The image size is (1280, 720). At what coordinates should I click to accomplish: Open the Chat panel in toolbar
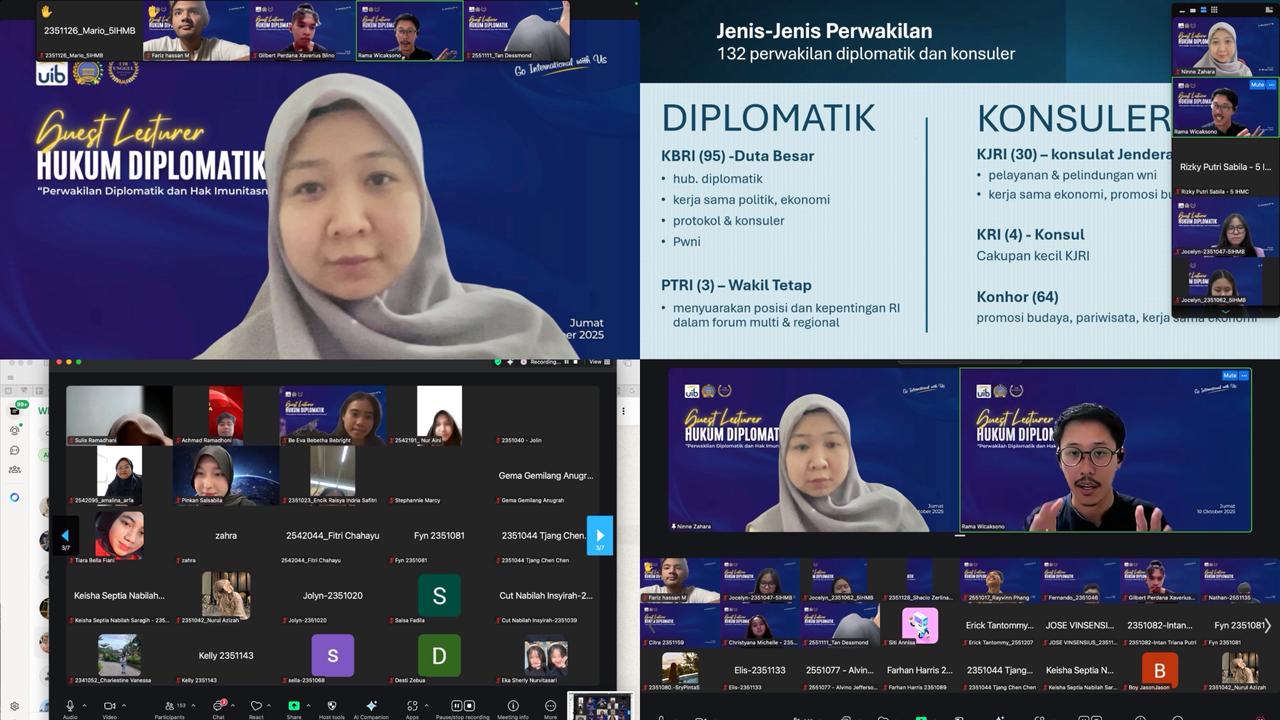(x=218, y=706)
